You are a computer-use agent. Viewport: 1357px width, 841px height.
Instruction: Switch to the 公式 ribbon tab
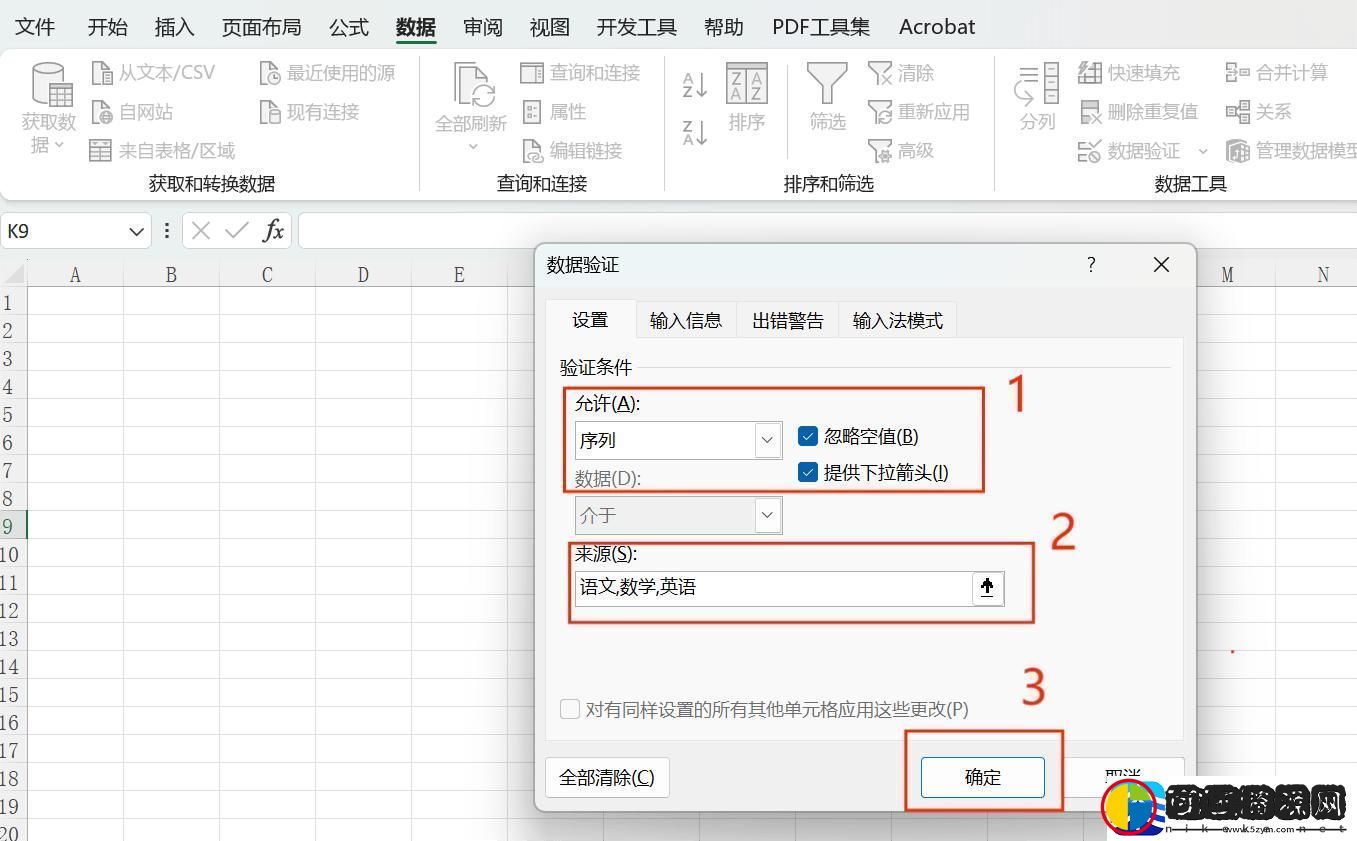click(x=349, y=27)
